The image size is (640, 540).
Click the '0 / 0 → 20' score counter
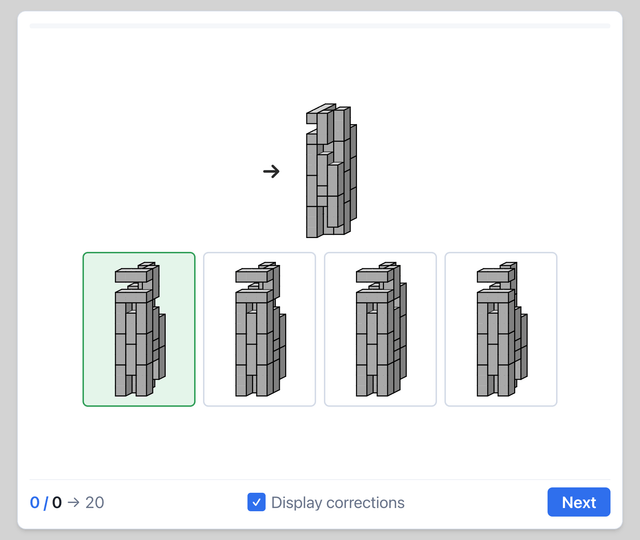(x=67, y=502)
